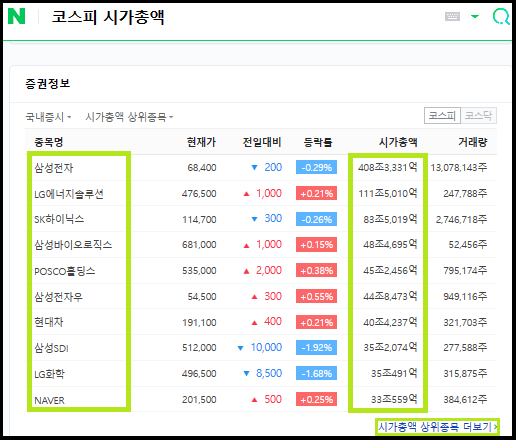Click the -1.68% badge for LG화학
This screenshot has height=440, width=516.
pyautogui.click(x=316, y=373)
